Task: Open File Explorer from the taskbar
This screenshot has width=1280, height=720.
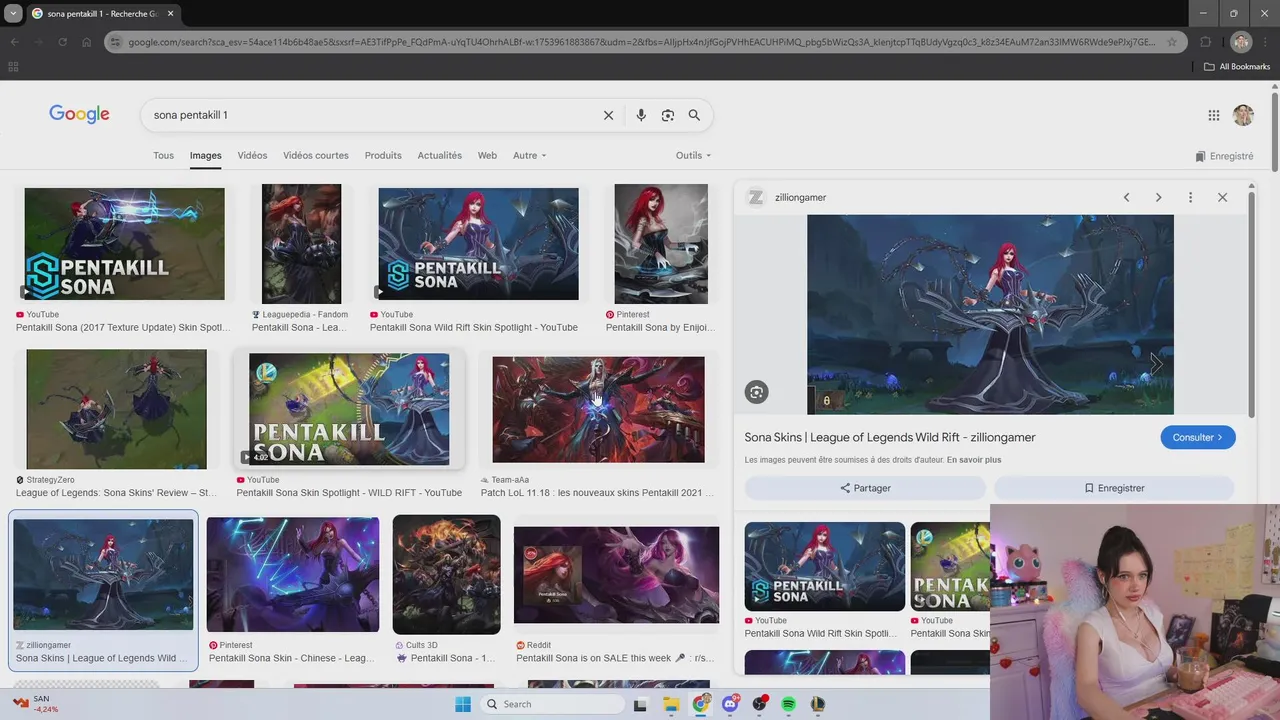Action: point(671,704)
